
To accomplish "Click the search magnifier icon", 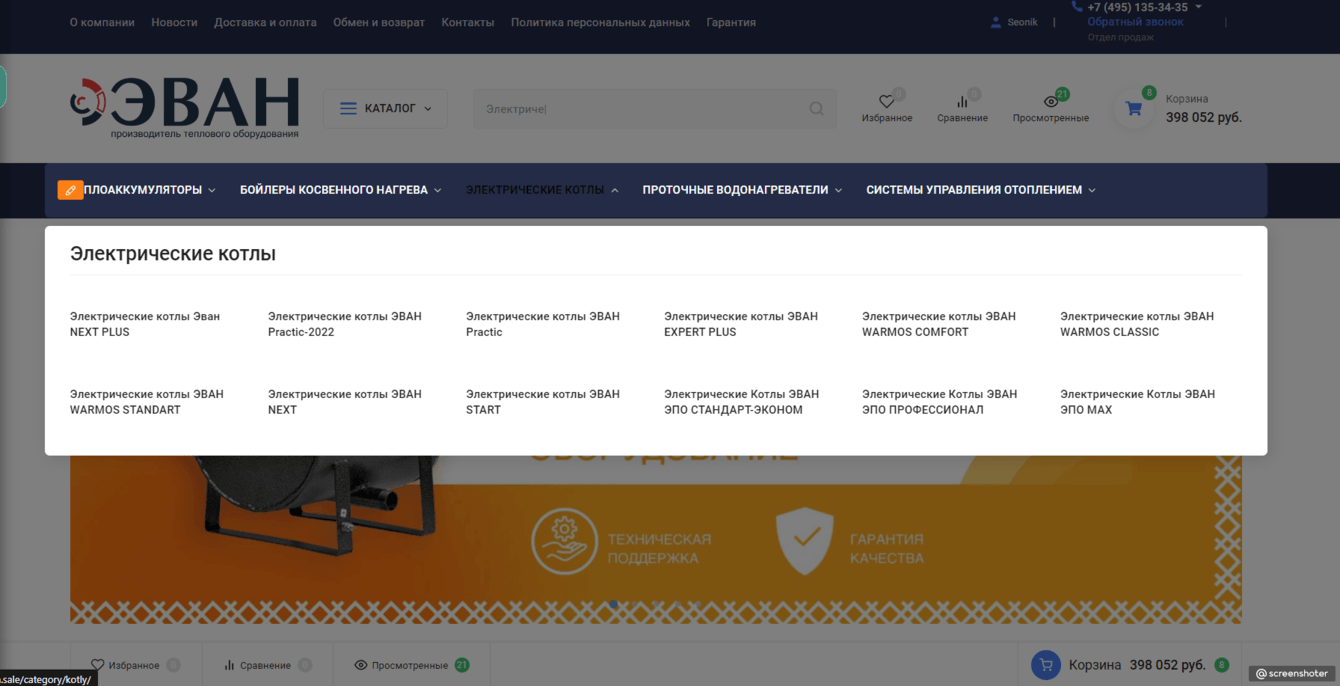I will 817,109.
